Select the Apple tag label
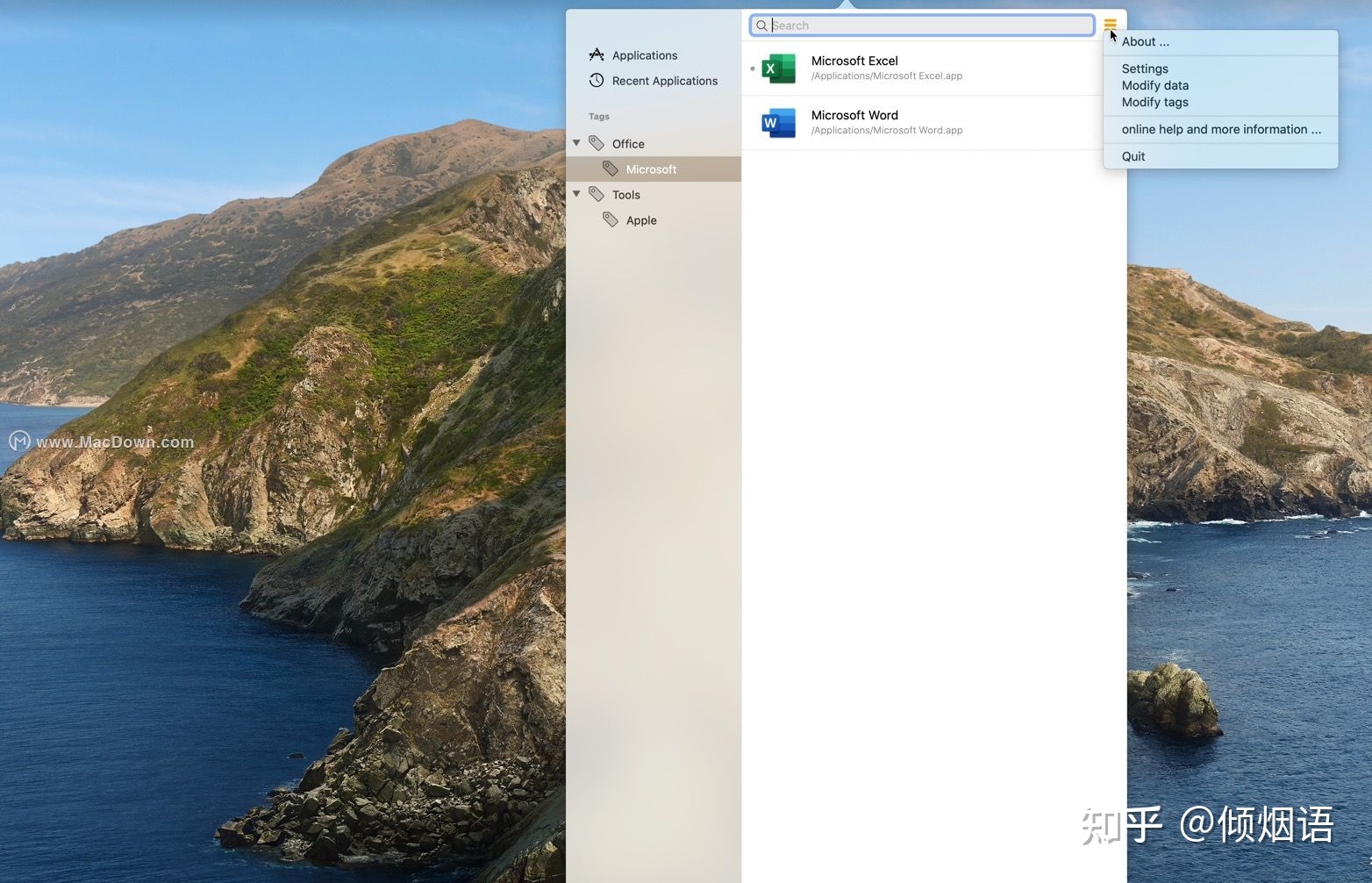 click(x=641, y=220)
